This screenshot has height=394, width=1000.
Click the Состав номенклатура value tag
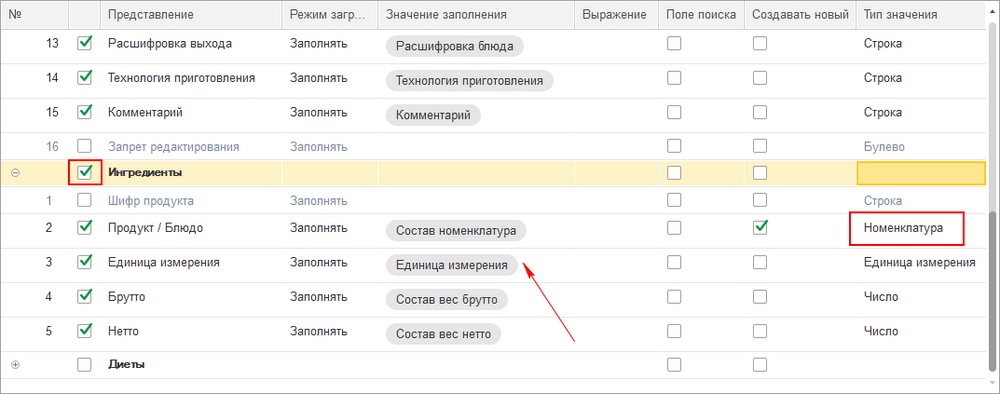[455, 231]
